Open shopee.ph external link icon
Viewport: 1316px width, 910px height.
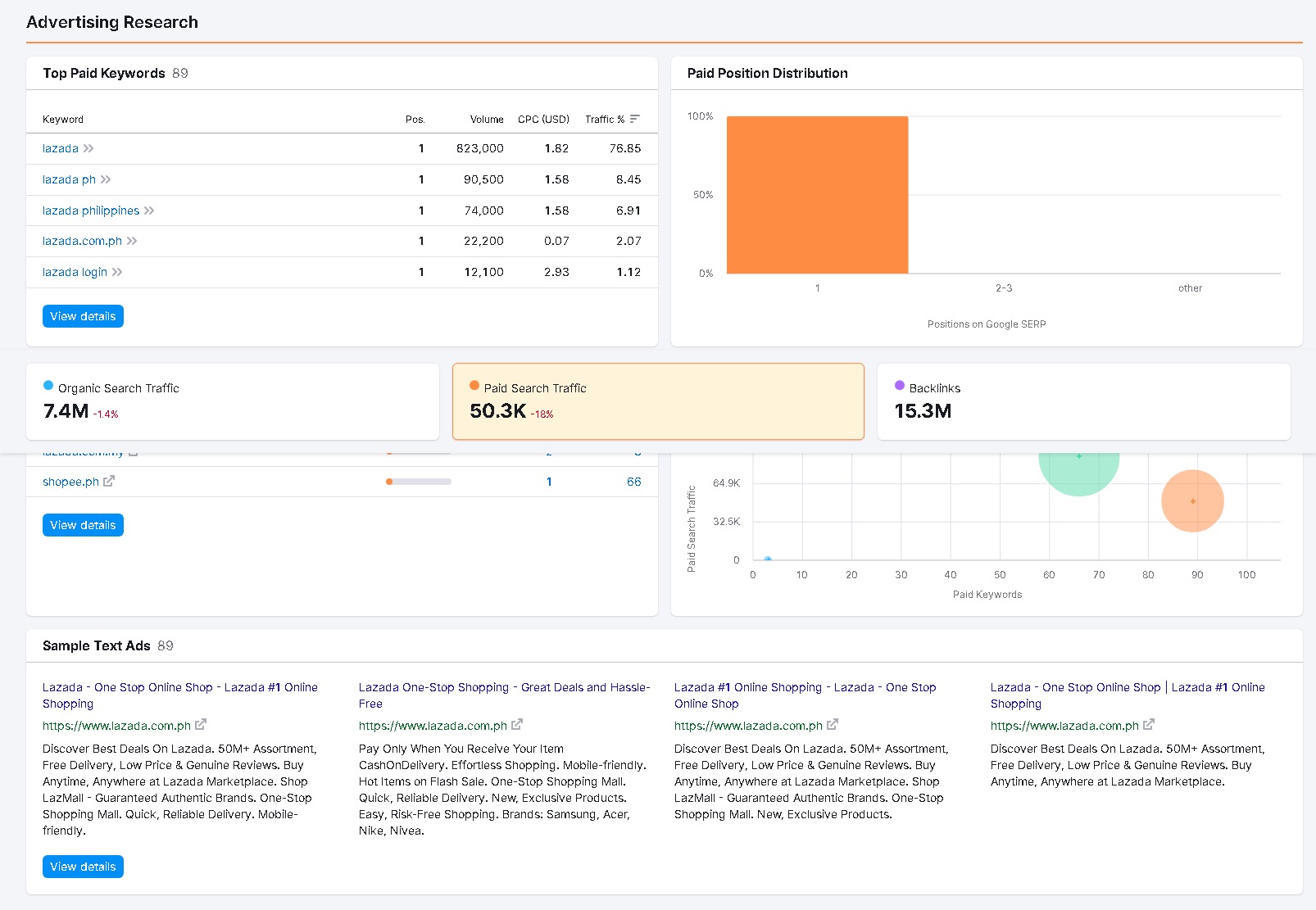109,481
